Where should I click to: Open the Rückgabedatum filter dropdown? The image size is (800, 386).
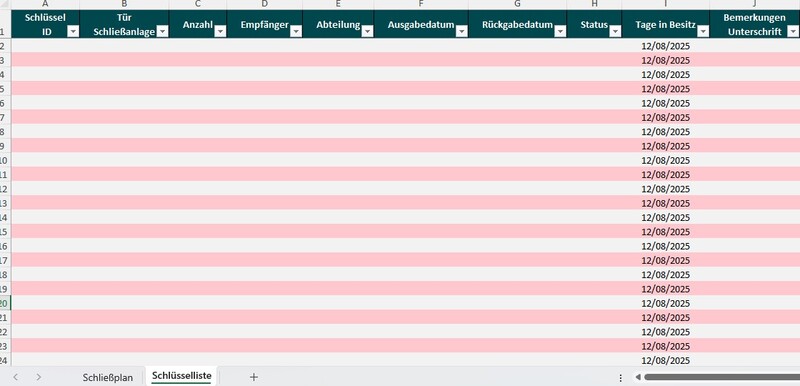(x=560, y=32)
